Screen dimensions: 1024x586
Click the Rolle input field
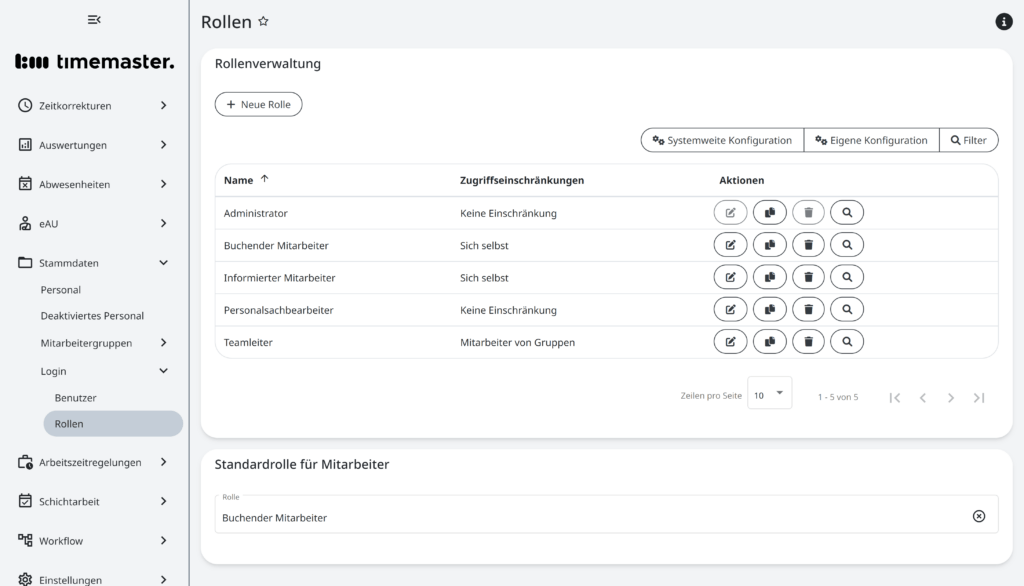(x=590, y=517)
